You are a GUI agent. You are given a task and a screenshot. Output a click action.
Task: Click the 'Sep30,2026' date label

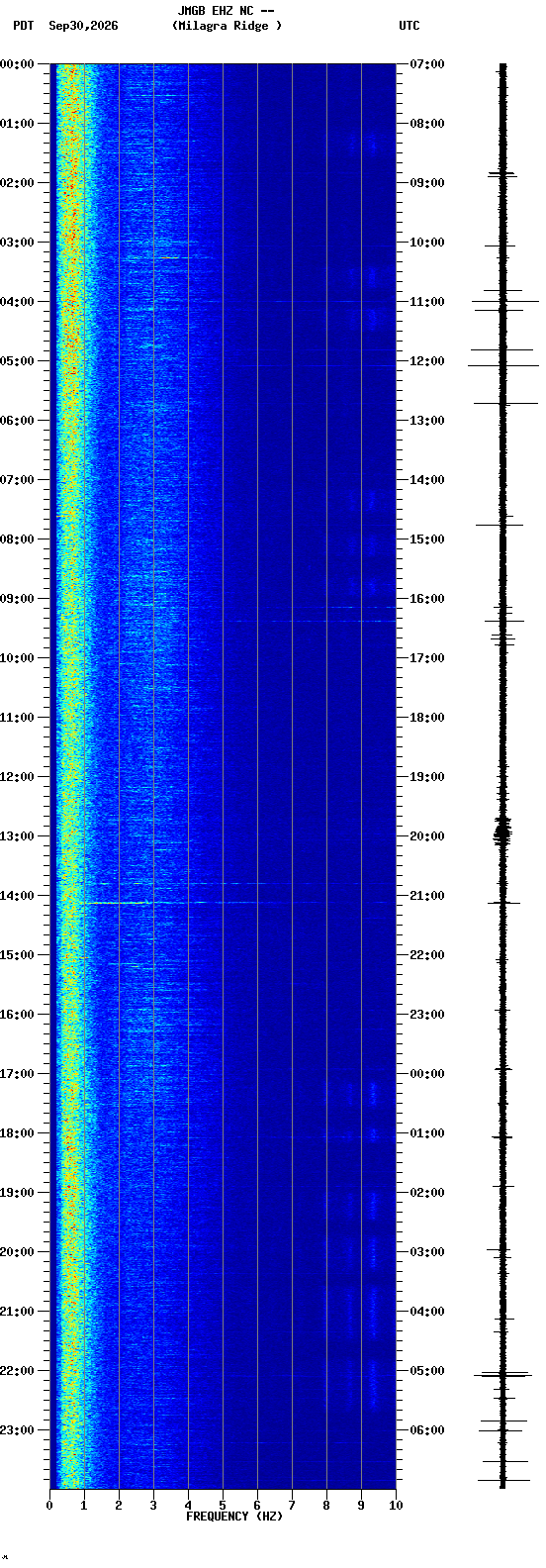(83, 26)
